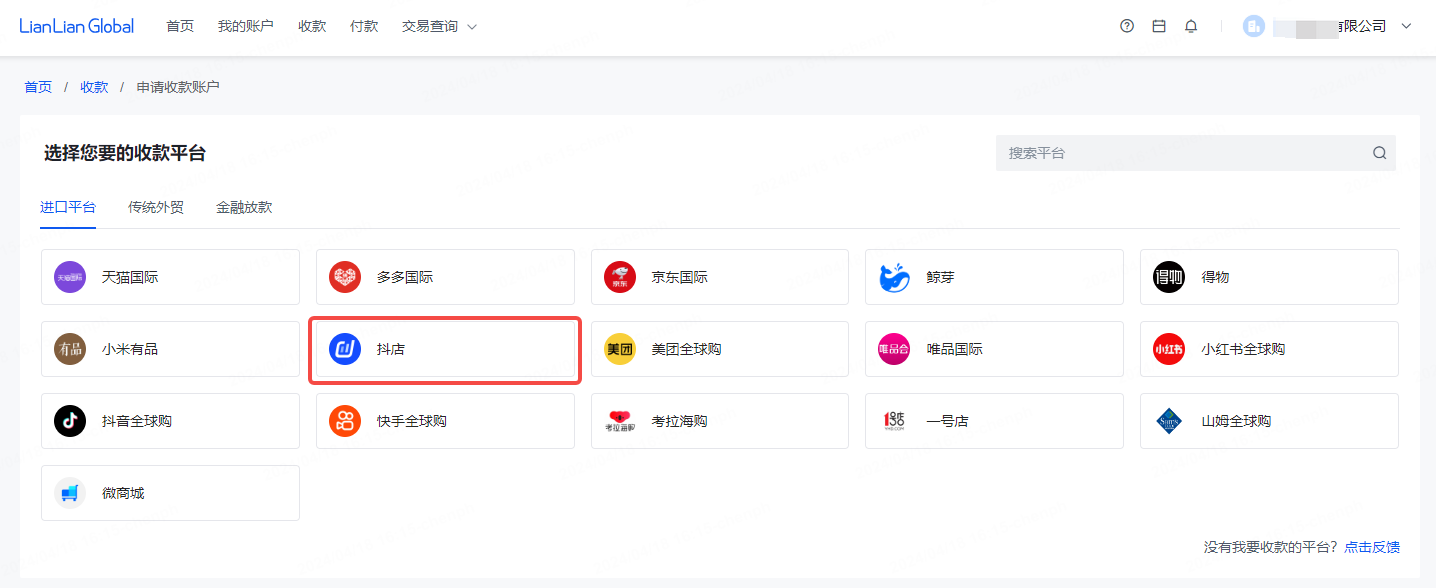Open the company account dropdown arrow
This screenshot has height=588, width=1436.
pyautogui.click(x=1406, y=26)
